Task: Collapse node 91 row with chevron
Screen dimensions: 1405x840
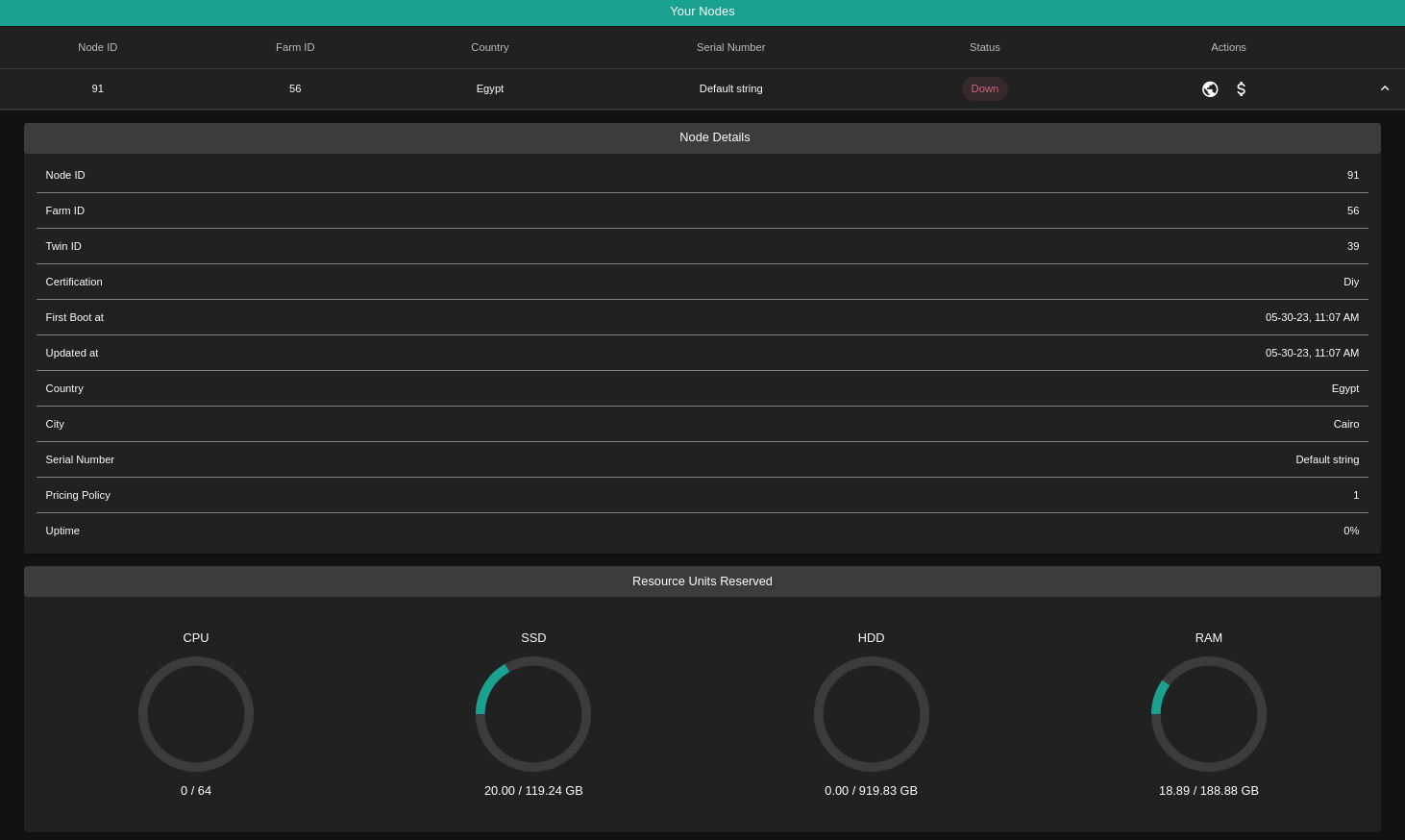Action: [x=1385, y=88]
